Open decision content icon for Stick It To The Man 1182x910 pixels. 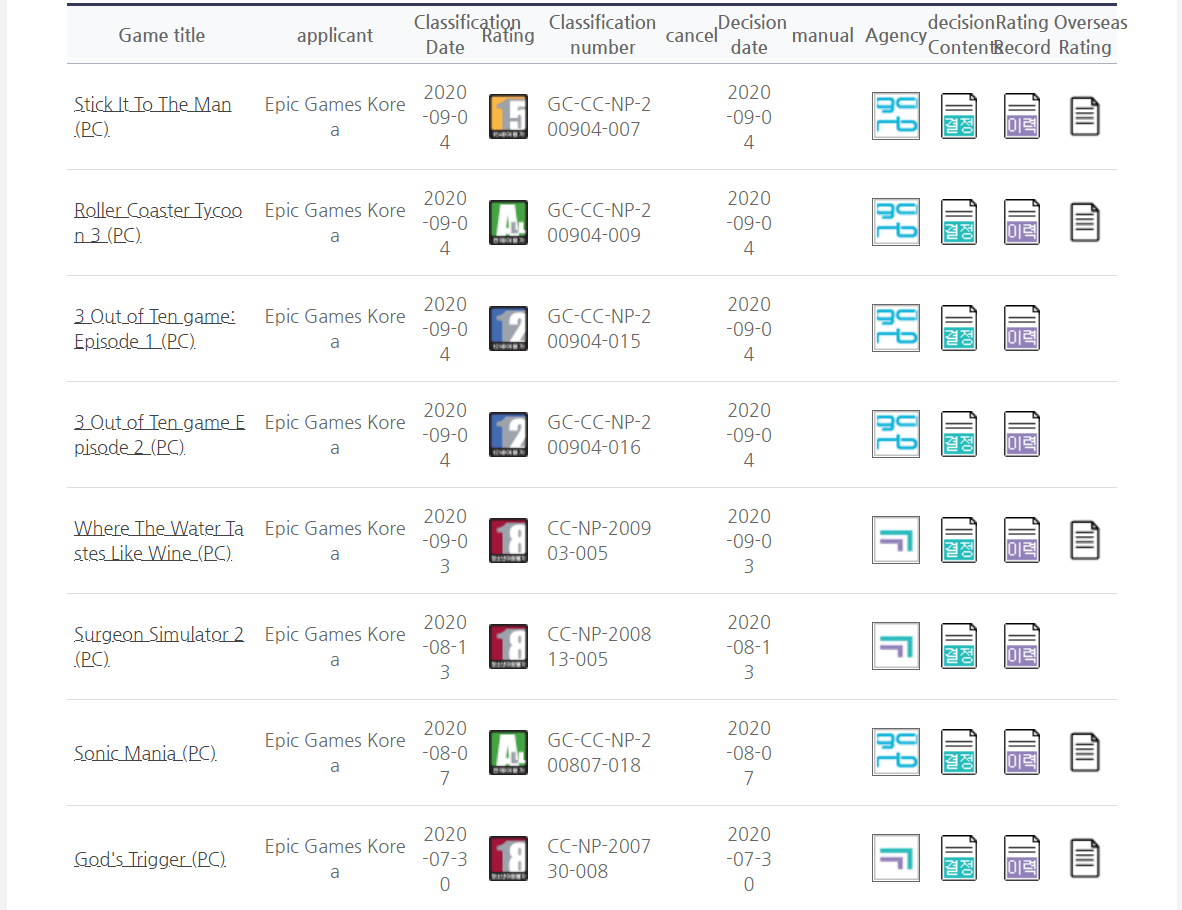[x=959, y=116]
